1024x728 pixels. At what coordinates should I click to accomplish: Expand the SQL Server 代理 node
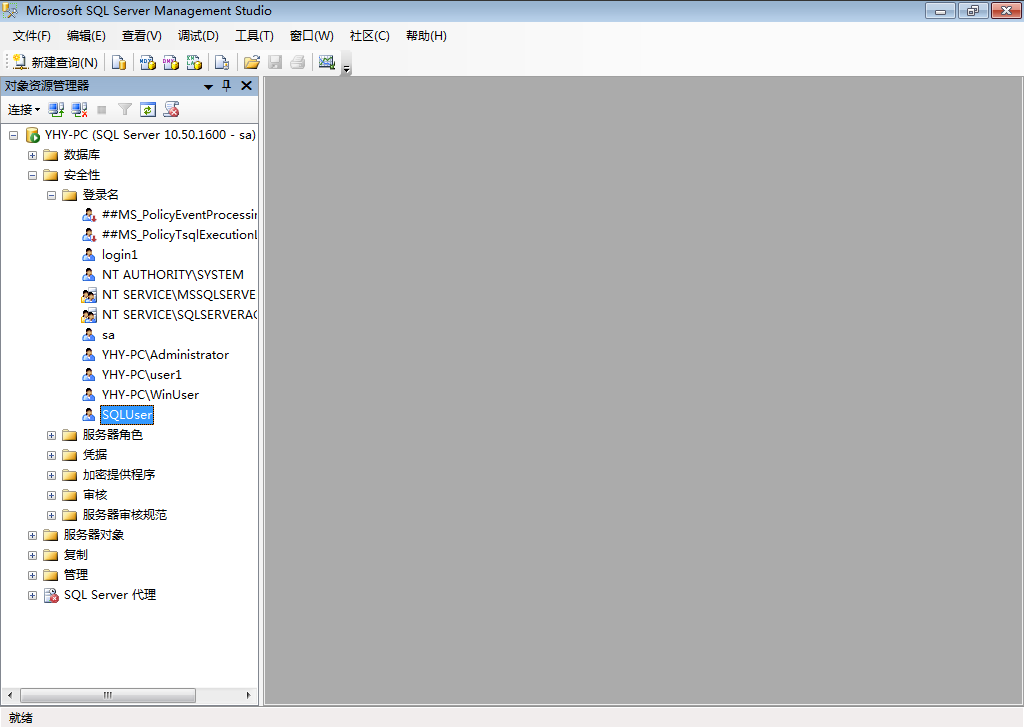32,595
